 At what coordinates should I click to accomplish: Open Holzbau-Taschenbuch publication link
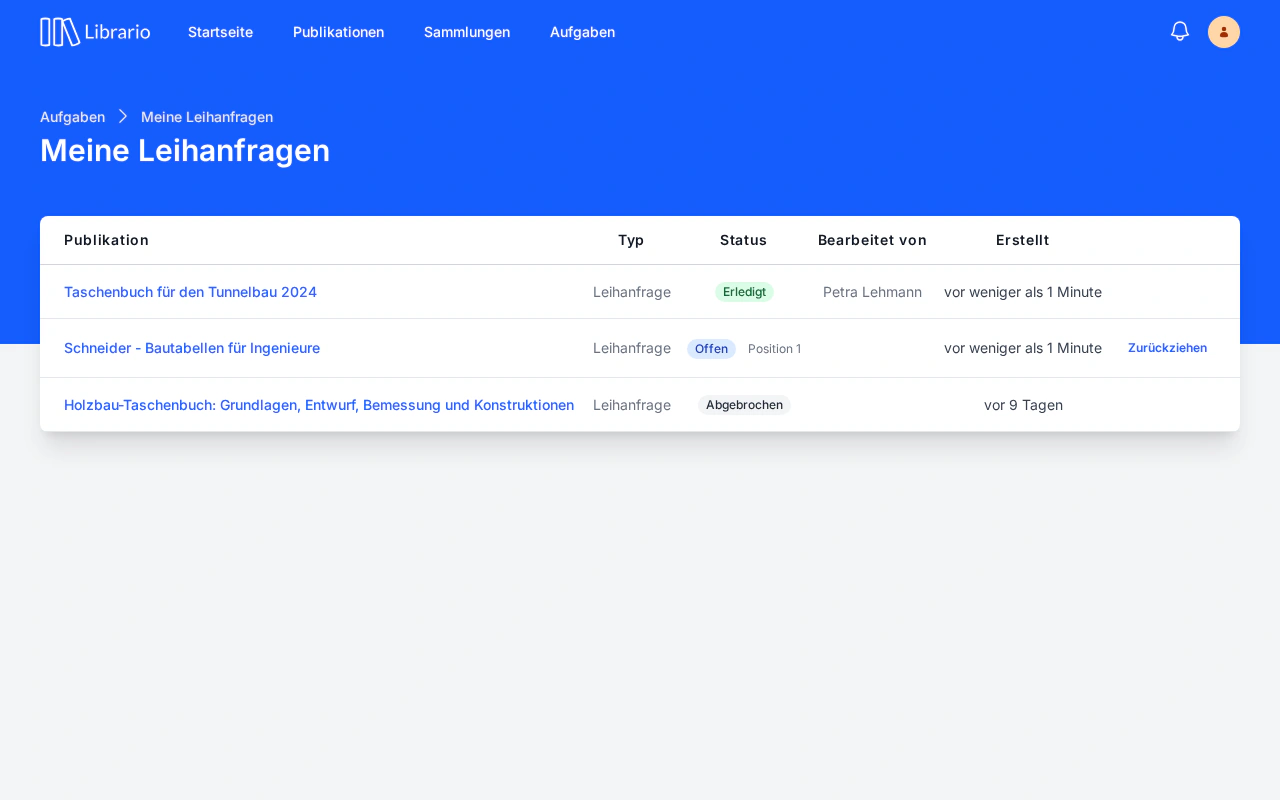[319, 405]
